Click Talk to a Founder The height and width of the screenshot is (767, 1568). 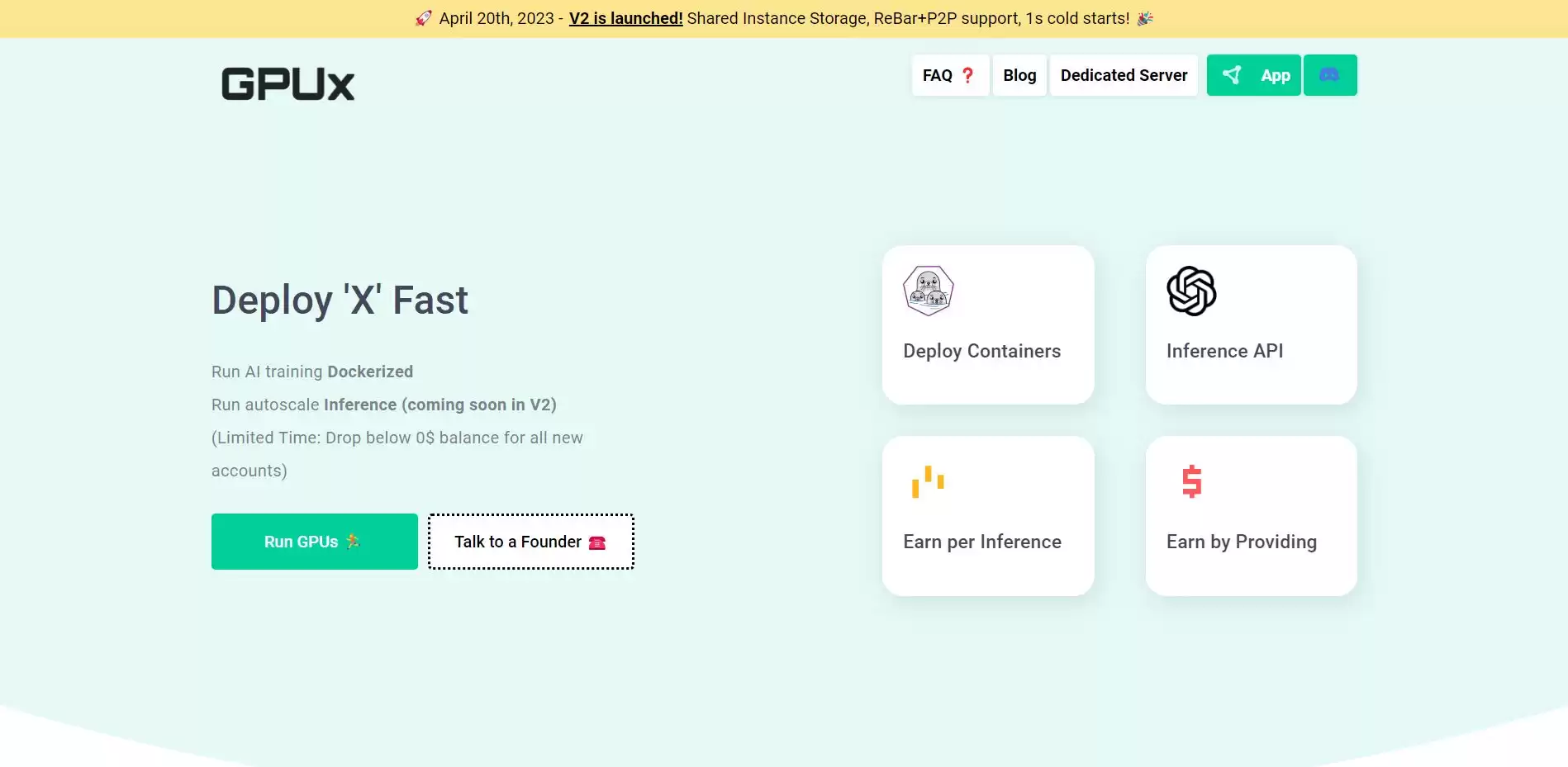coord(518,542)
